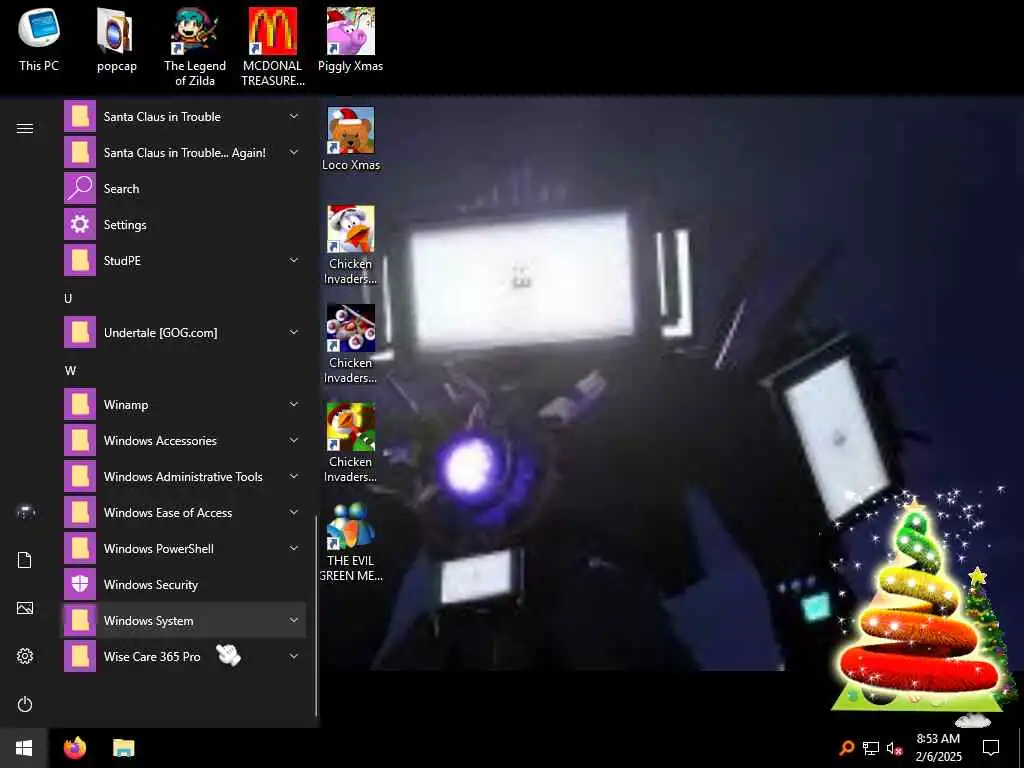The height and width of the screenshot is (768, 1024).
Task: Open the popcap desktop shortcut
Action: pos(116,40)
